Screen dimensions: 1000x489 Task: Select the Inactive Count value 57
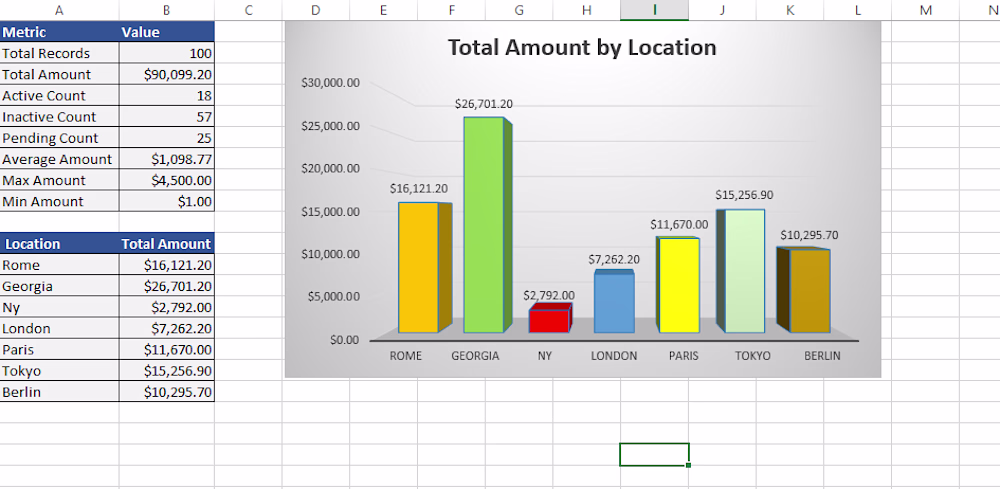[x=166, y=116]
